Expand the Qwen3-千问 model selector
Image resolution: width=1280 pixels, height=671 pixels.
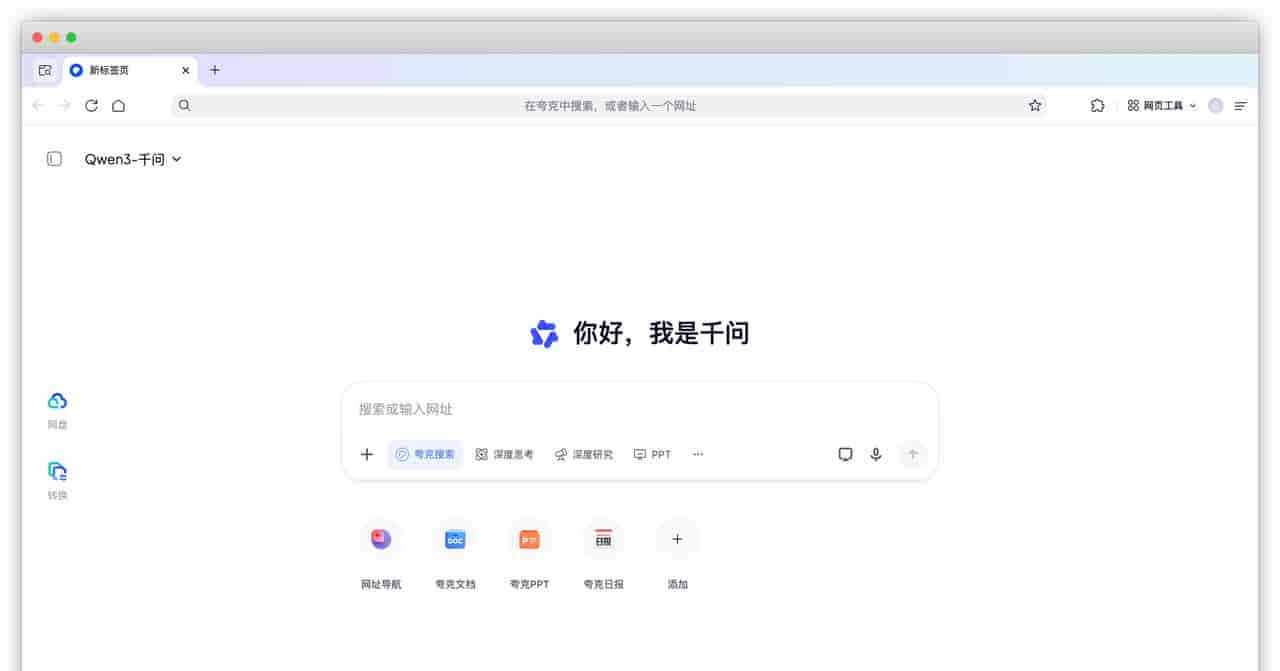coord(133,159)
